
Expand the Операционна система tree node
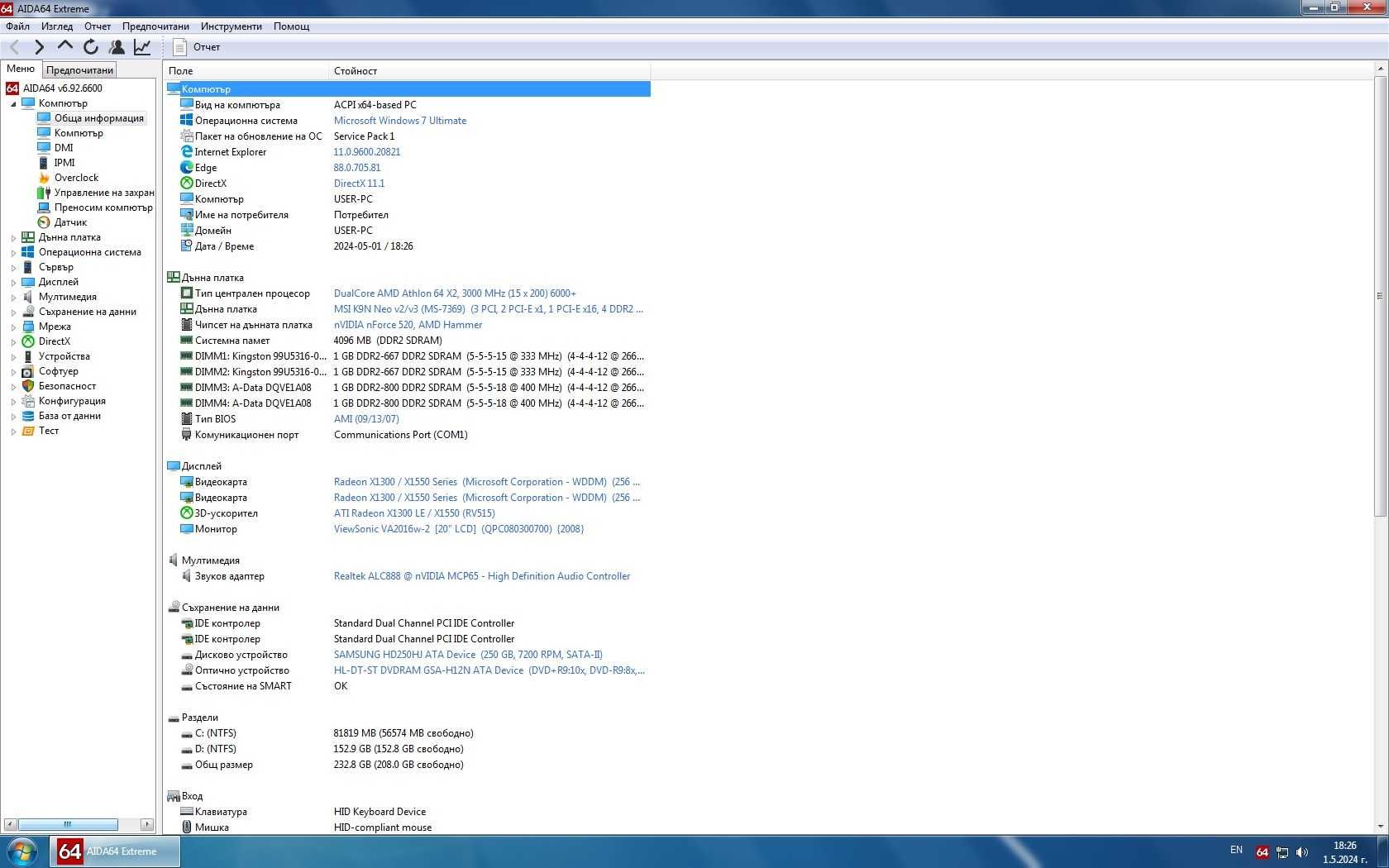point(13,253)
